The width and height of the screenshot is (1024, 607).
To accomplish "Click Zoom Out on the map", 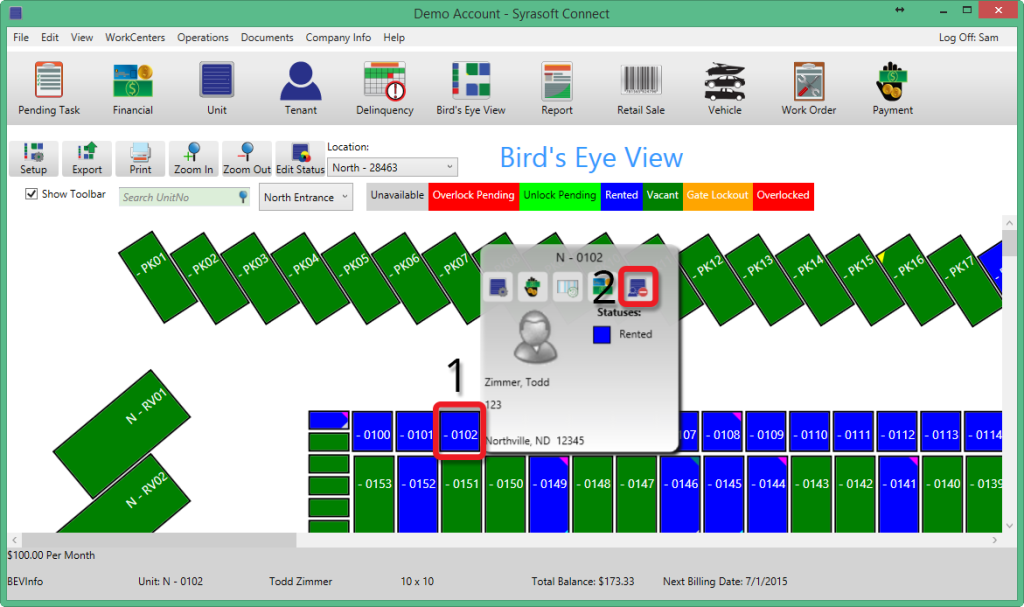I will pyautogui.click(x=247, y=159).
